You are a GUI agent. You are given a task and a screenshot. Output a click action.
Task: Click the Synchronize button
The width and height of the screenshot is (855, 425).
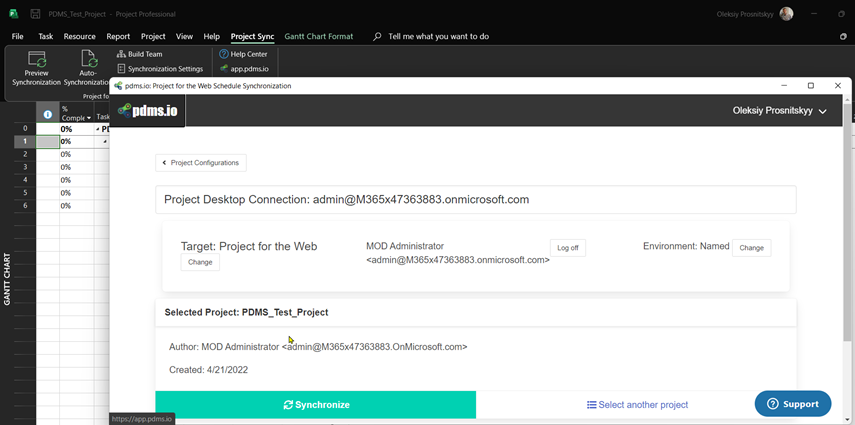pyautogui.click(x=316, y=405)
